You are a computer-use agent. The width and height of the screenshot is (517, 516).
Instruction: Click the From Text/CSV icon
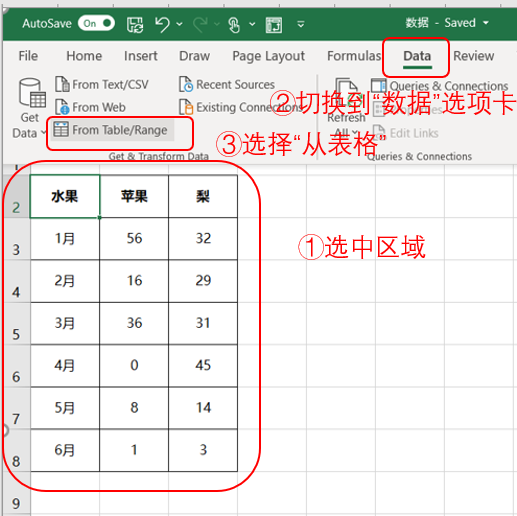(x=62, y=84)
